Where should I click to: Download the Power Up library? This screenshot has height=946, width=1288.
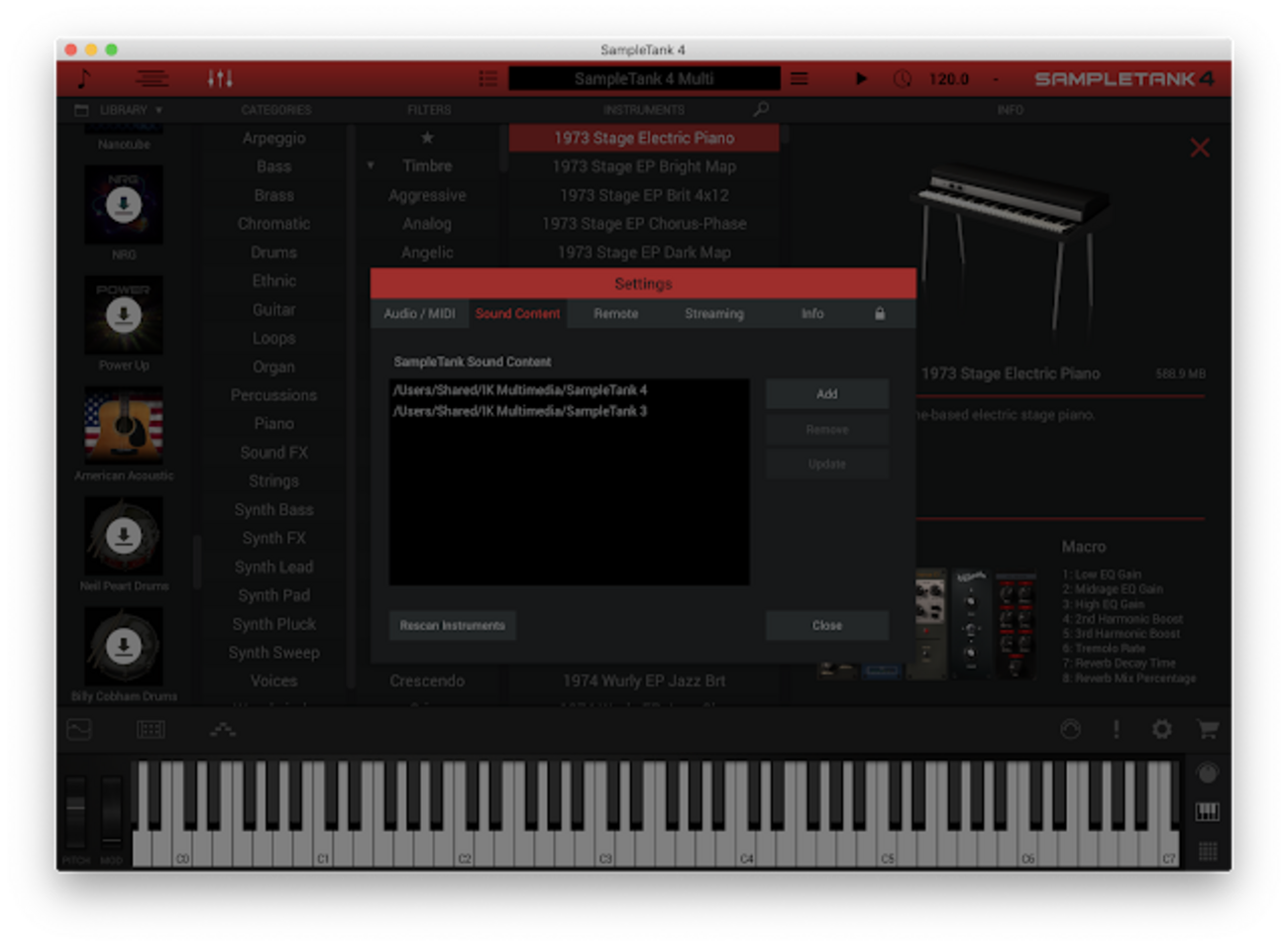pyautogui.click(x=124, y=315)
